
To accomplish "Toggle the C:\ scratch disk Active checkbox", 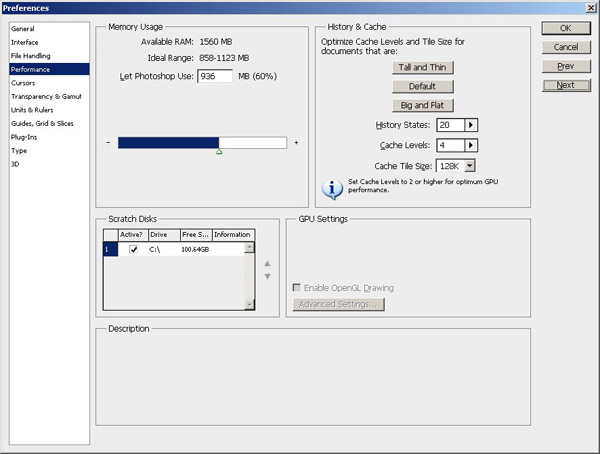I will point(134,250).
